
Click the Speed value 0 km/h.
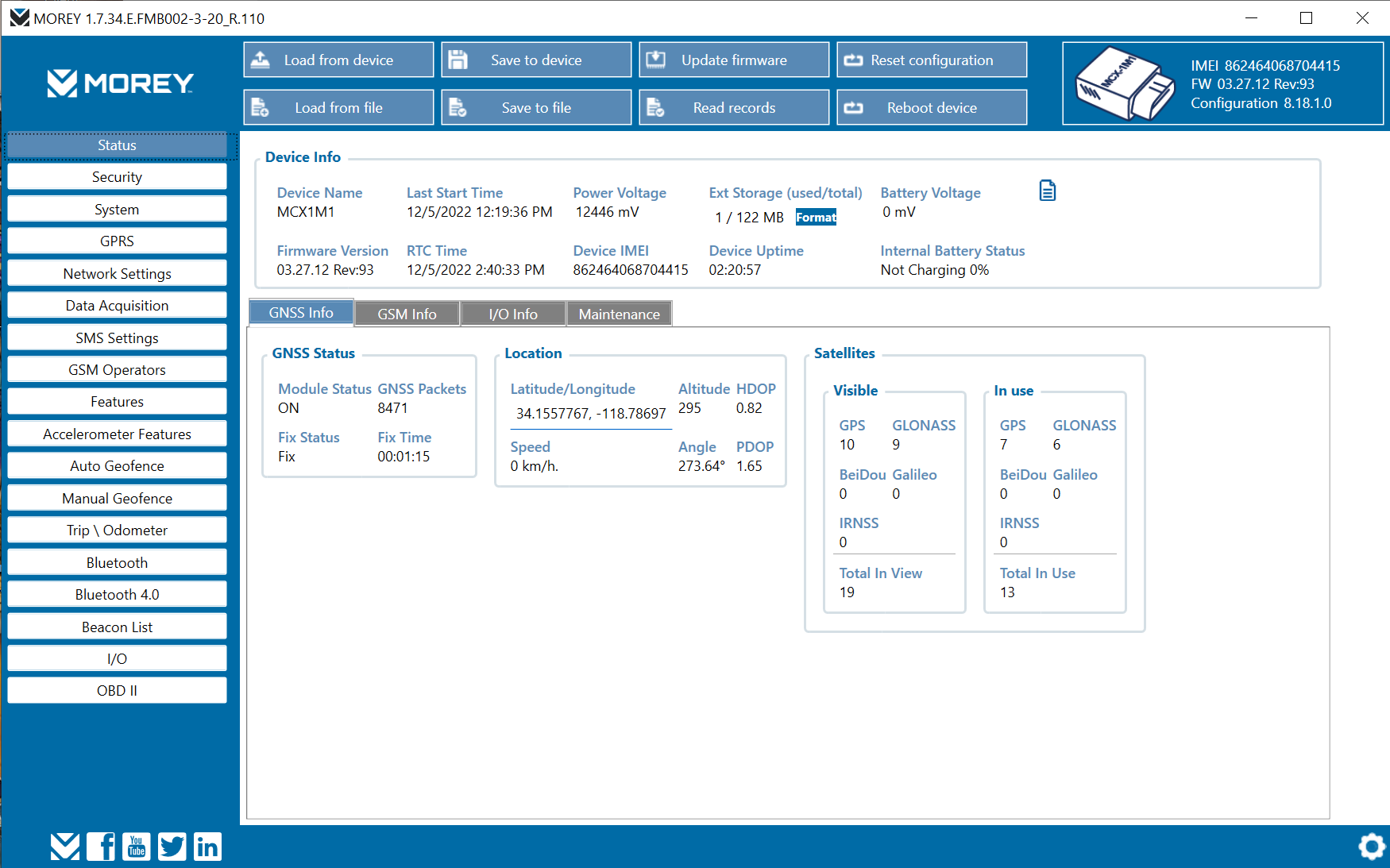pos(534,466)
